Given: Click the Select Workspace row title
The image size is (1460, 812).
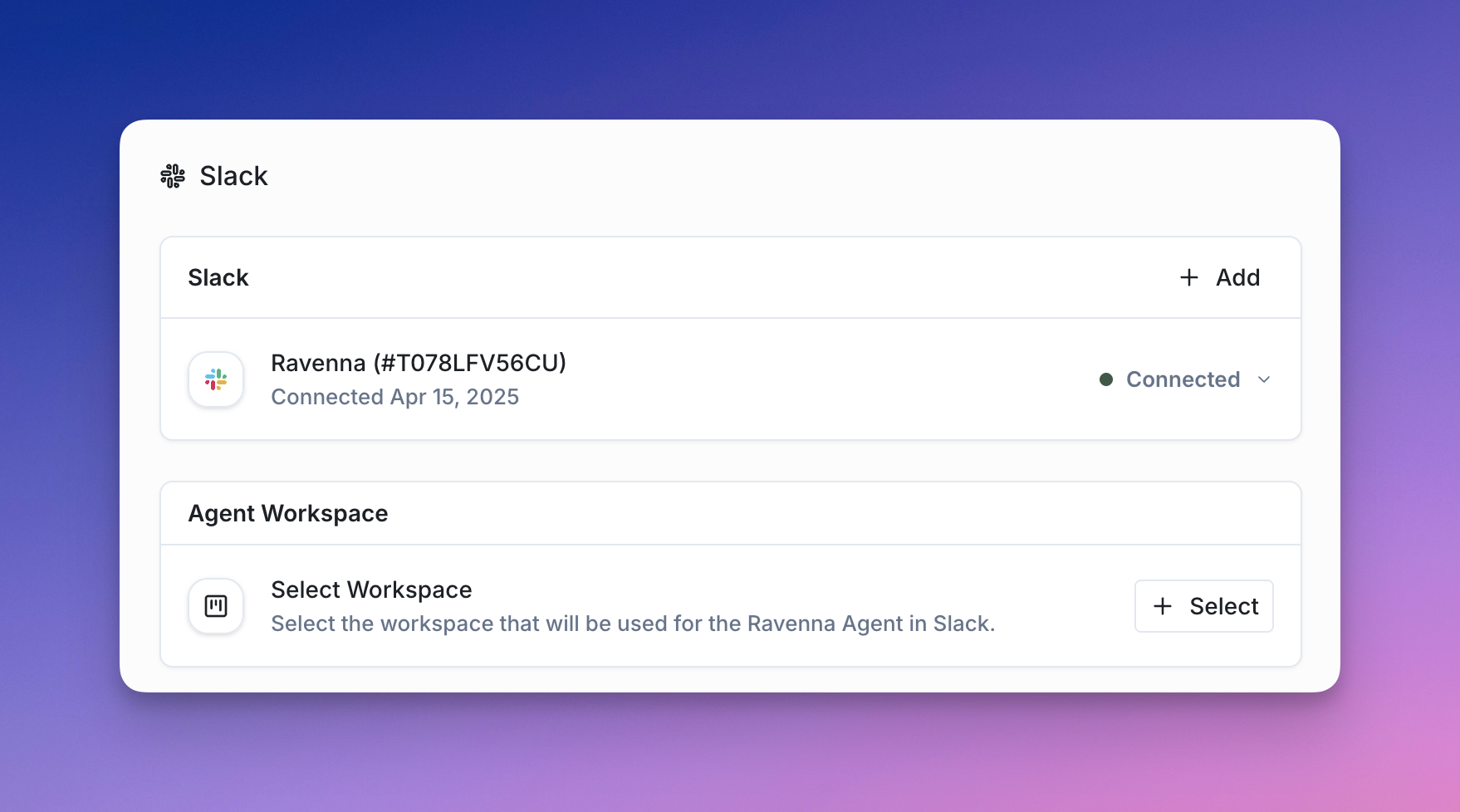Looking at the screenshot, I should [371, 589].
